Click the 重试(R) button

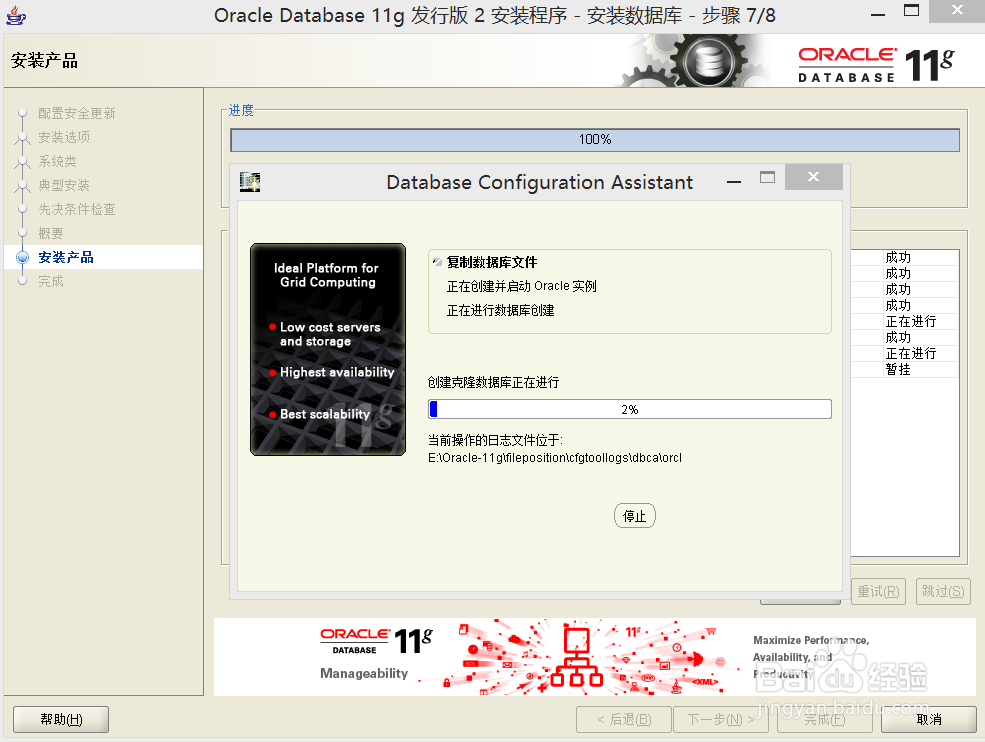click(x=878, y=591)
